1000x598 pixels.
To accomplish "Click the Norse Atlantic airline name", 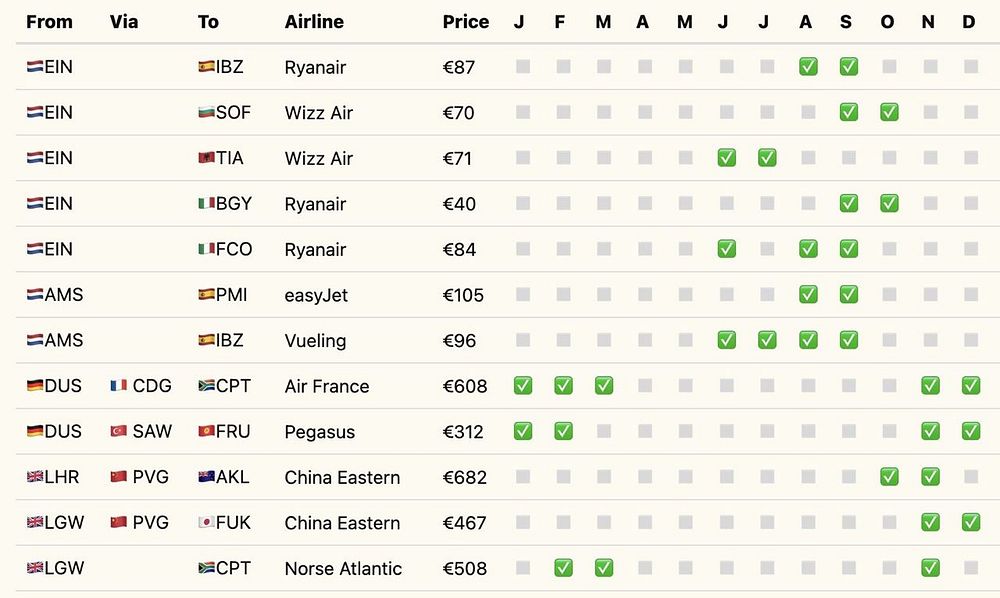I will (343, 568).
